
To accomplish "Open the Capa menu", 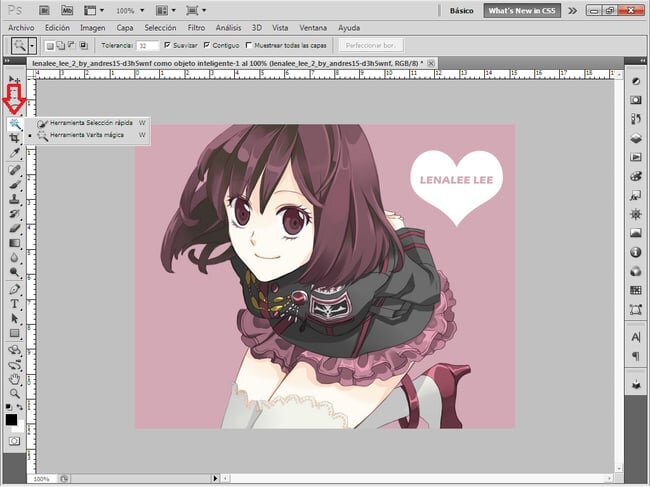I will 125,28.
